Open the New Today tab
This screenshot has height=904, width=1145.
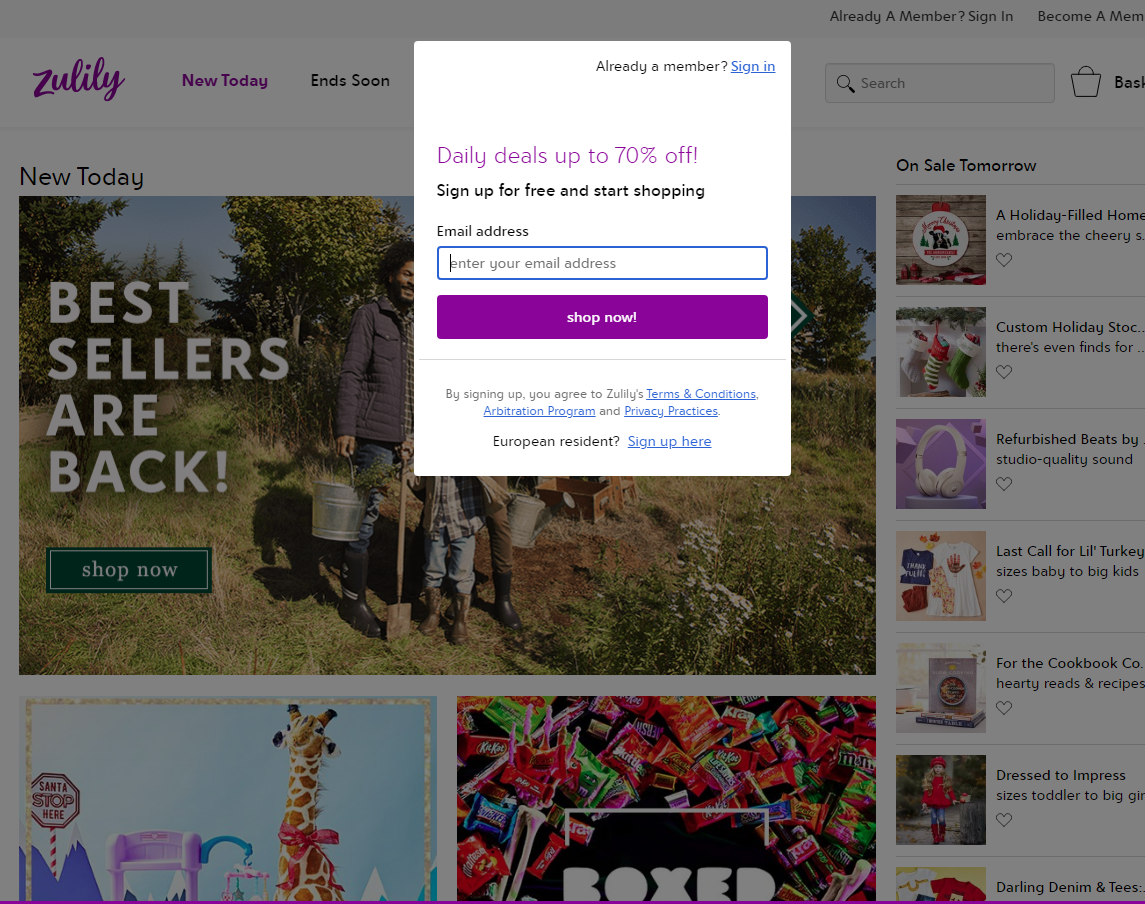pyautogui.click(x=225, y=81)
